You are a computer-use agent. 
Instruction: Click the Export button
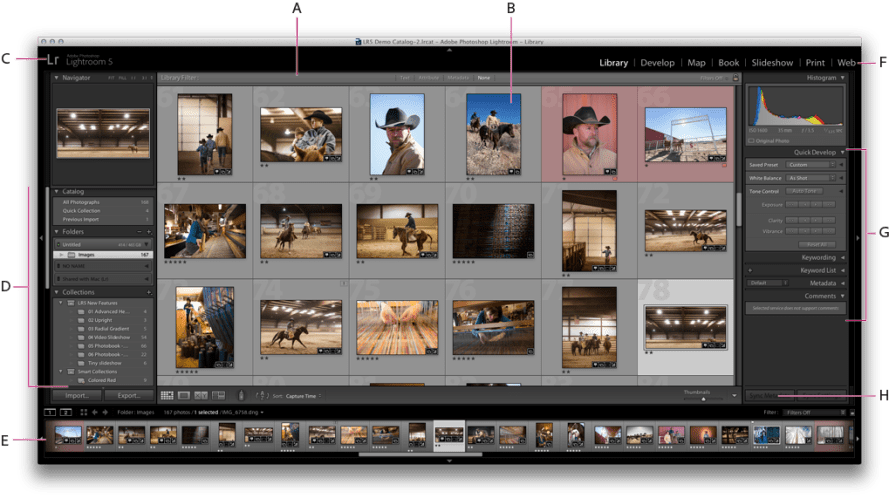(128, 395)
